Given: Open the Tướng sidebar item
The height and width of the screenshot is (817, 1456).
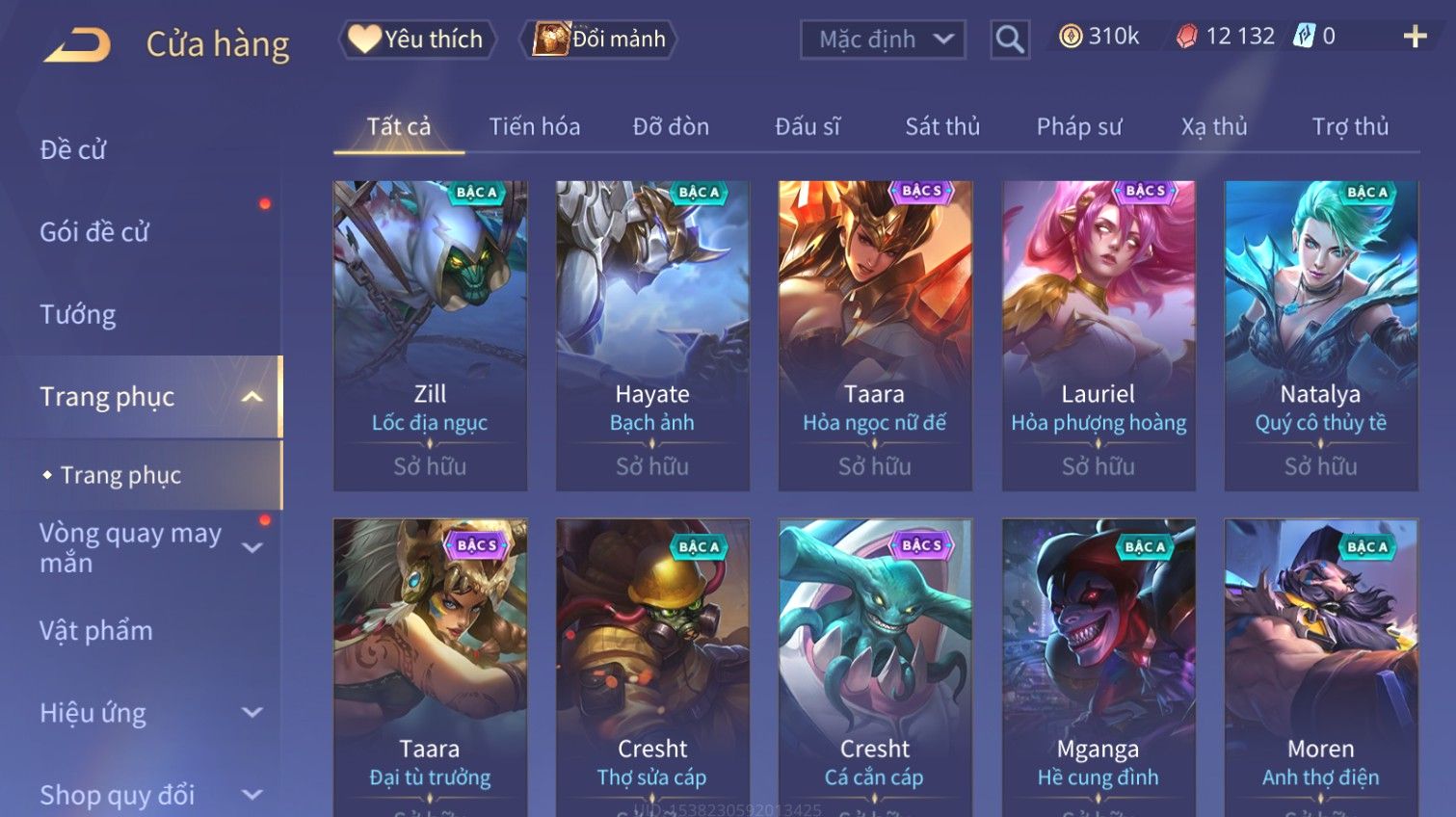Looking at the screenshot, I should click(x=78, y=315).
